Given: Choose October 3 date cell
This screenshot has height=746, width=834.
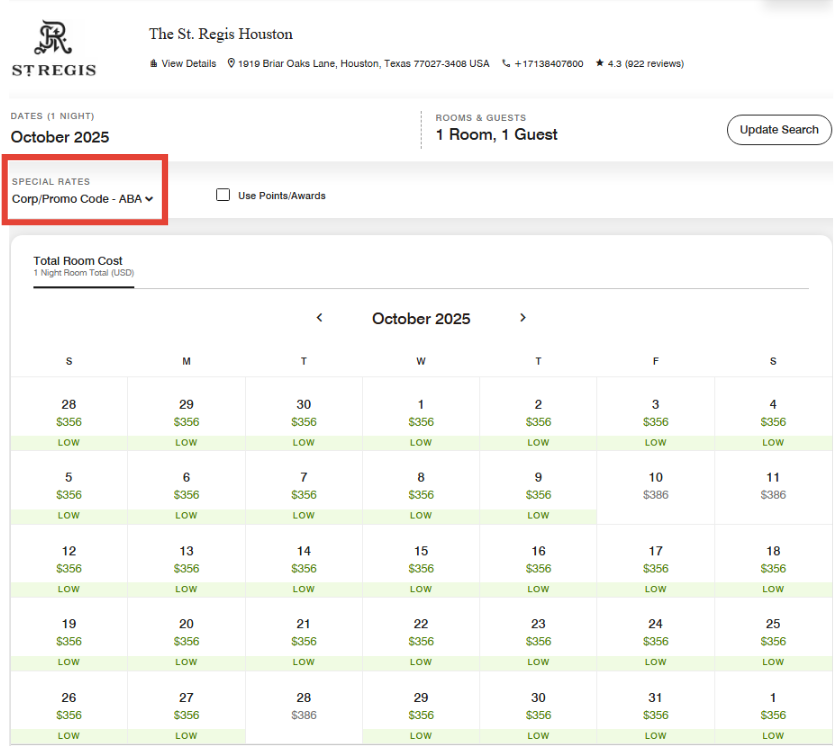Looking at the screenshot, I should (x=656, y=414).
